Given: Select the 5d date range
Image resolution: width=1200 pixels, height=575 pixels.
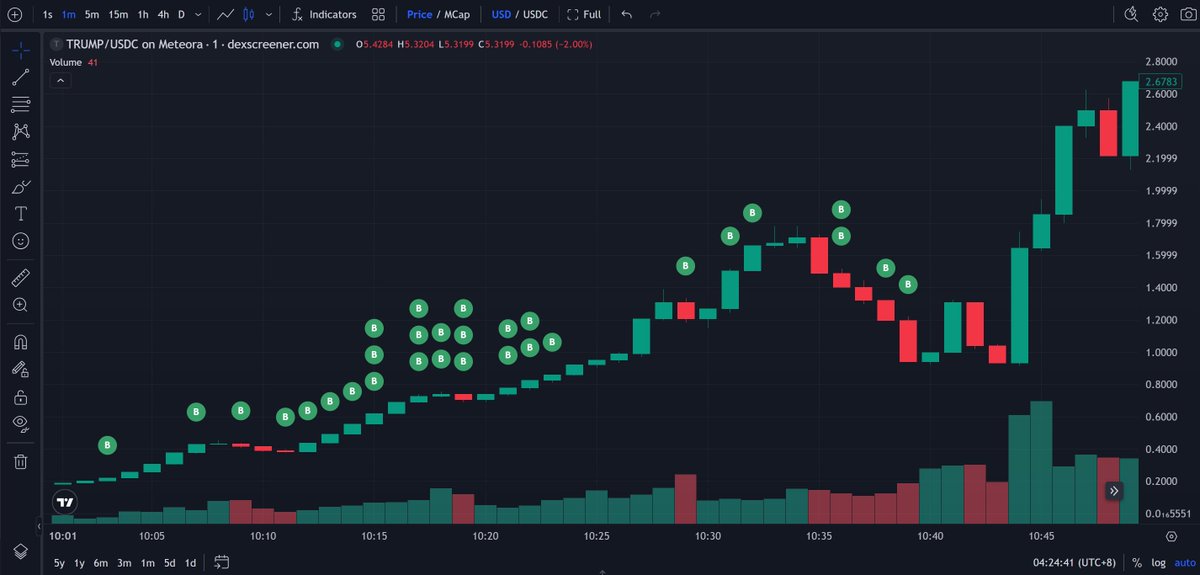Looking at the screenshot, I should (x=169, y=563).
